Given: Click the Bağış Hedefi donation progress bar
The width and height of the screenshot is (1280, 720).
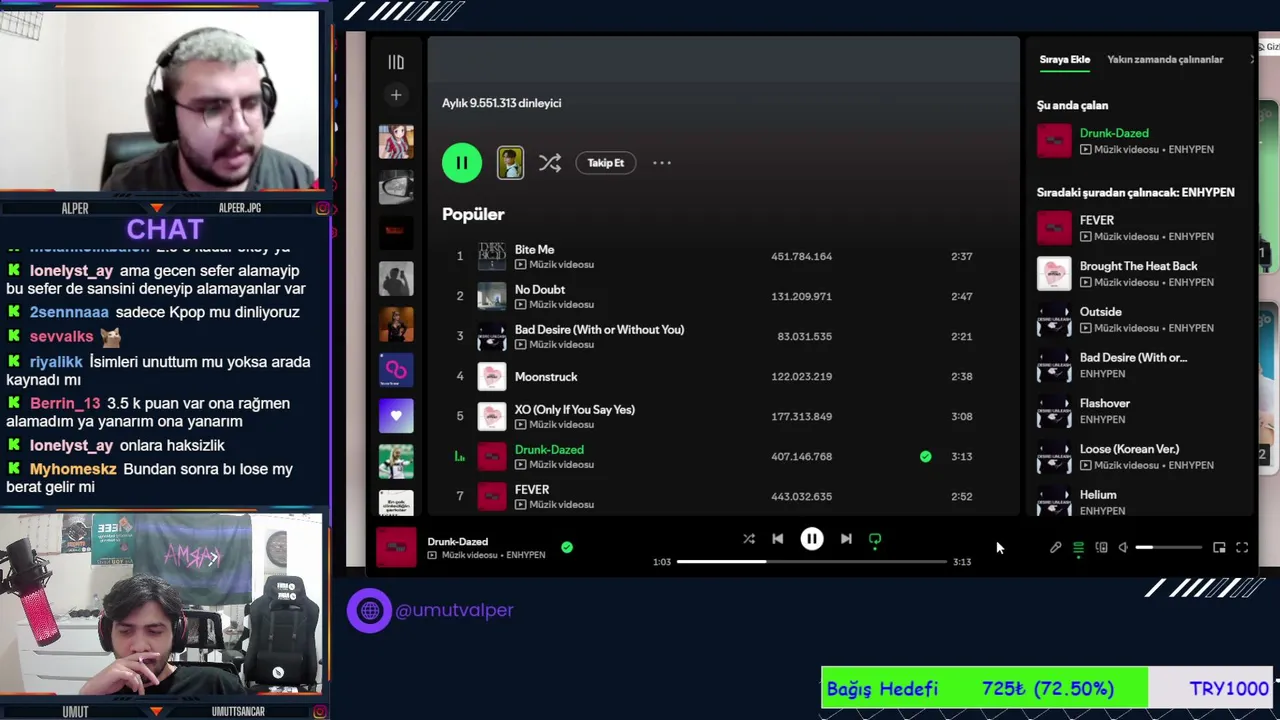Looking at the screenshot, I should (x=1047, y=688).
